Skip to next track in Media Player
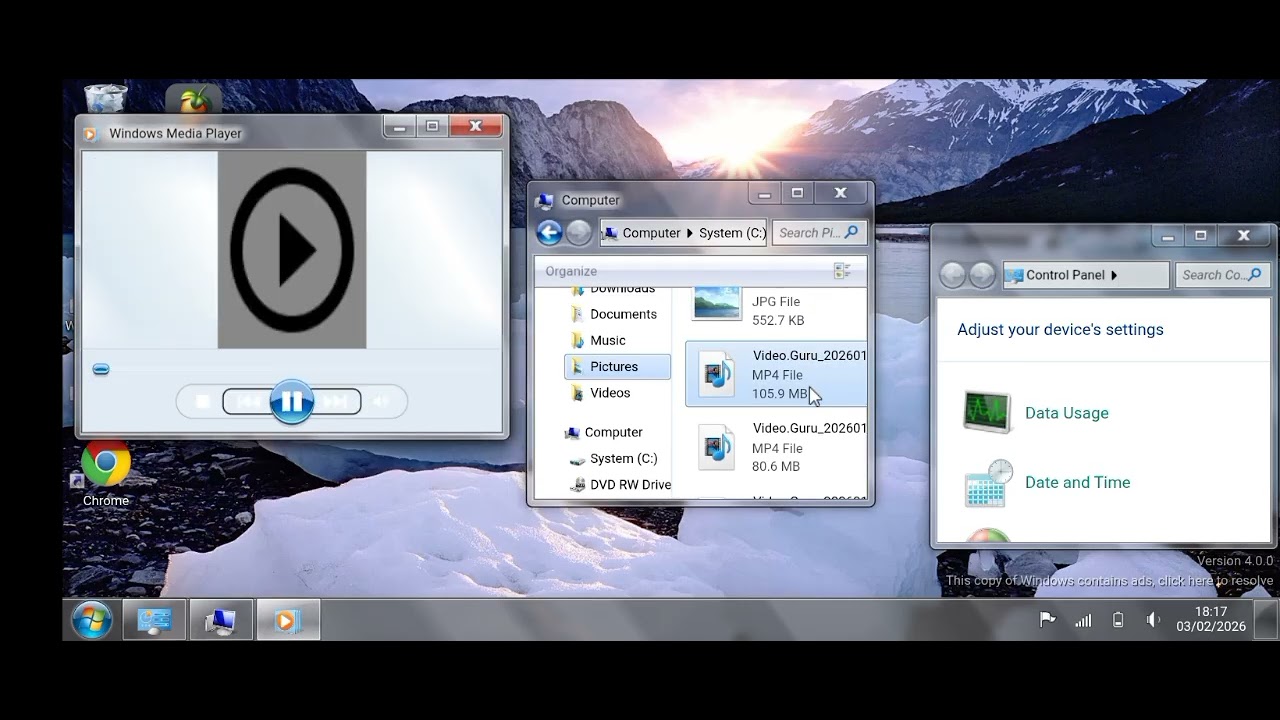The width and height of the screenshot is (1280, 720). pos(336,401)
